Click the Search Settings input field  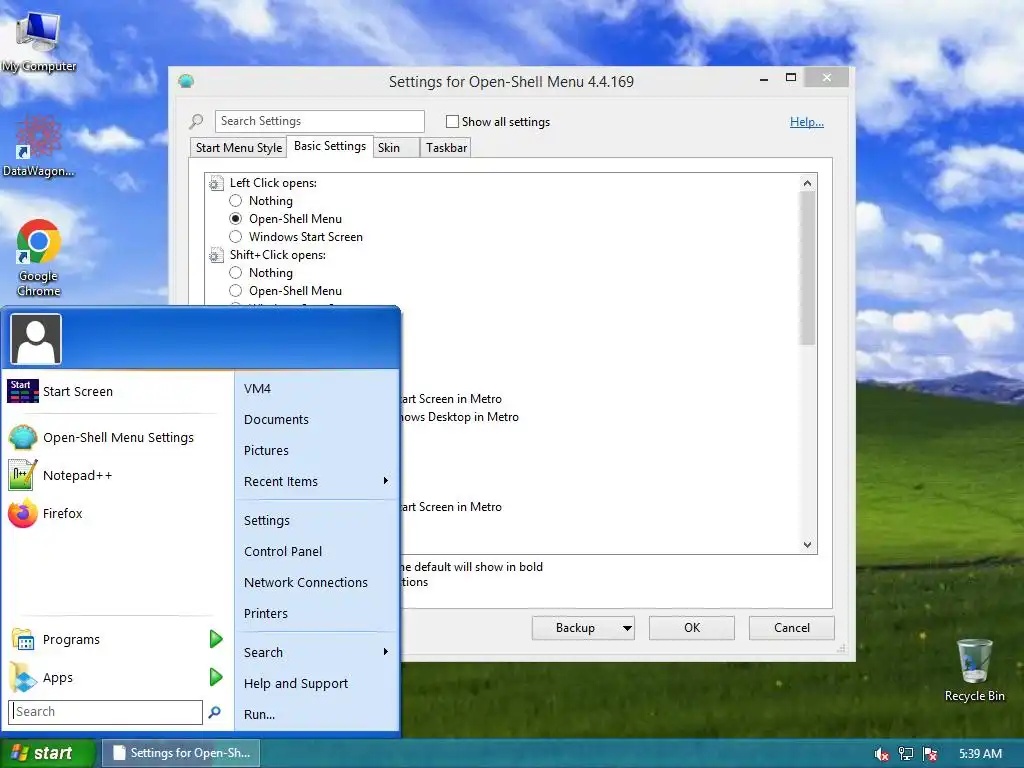tap(319, 121)
